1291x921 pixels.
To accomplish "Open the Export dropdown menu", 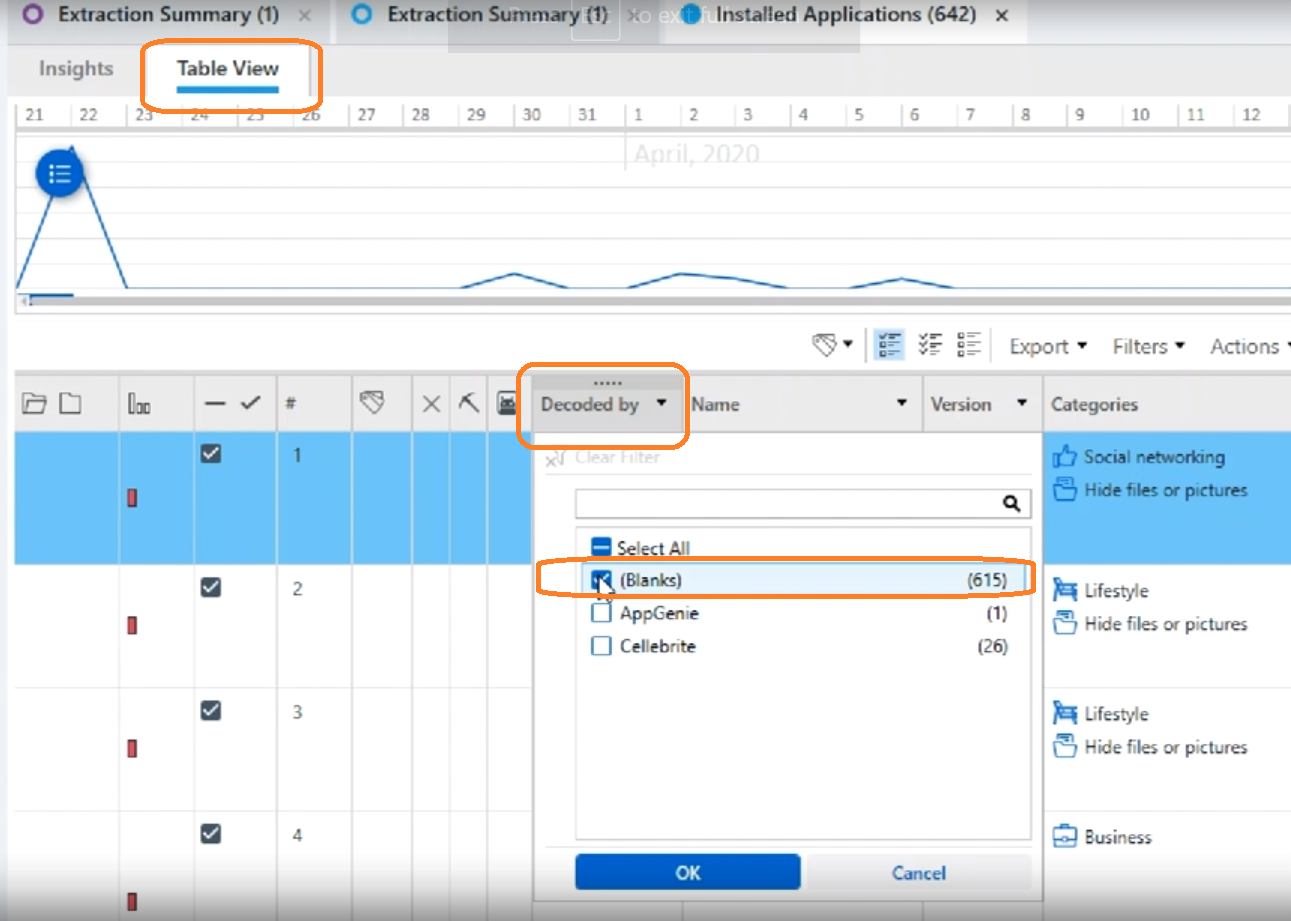I will [1046, 346].
